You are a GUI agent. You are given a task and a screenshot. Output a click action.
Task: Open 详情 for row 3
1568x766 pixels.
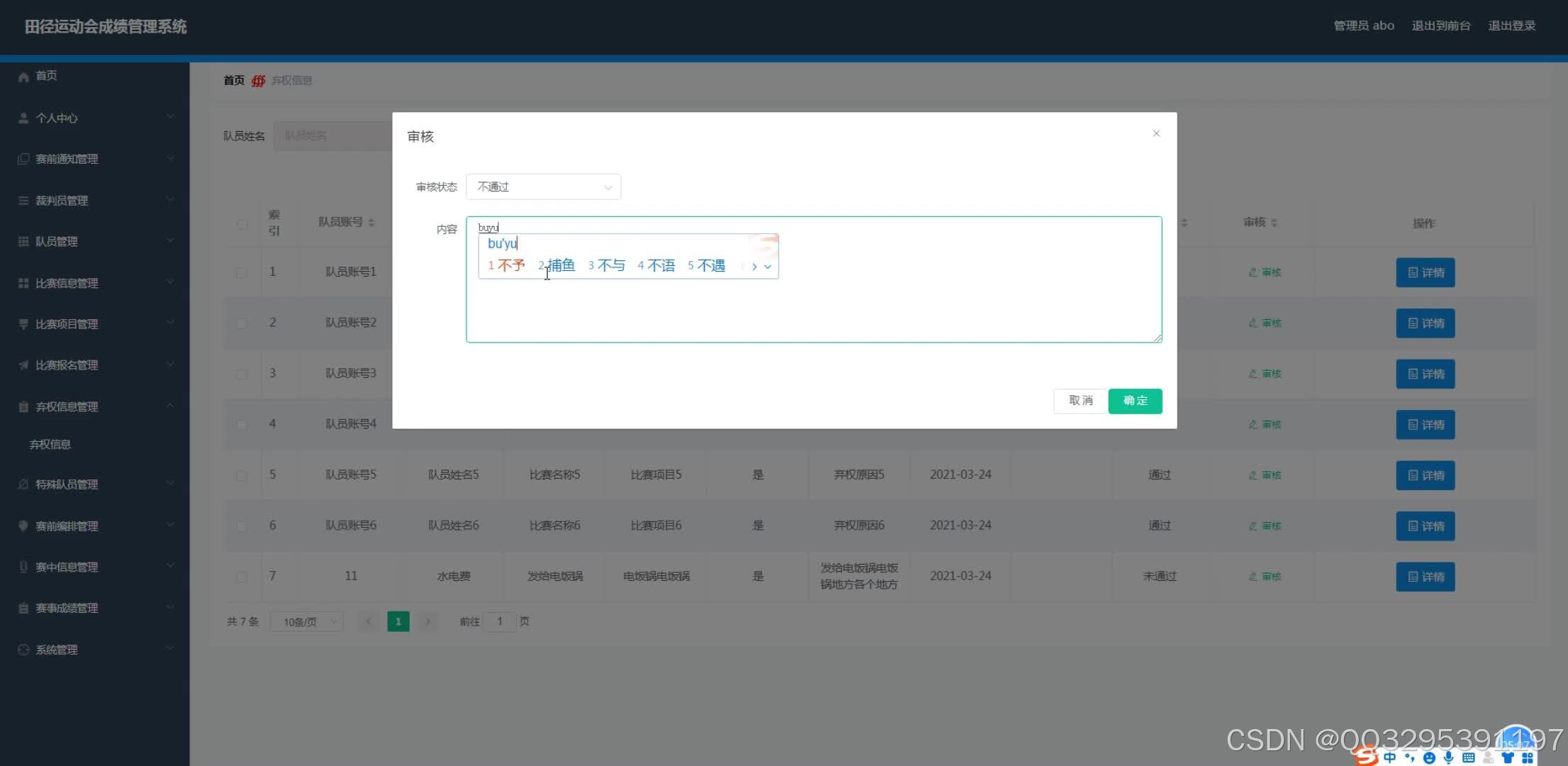1425,374
